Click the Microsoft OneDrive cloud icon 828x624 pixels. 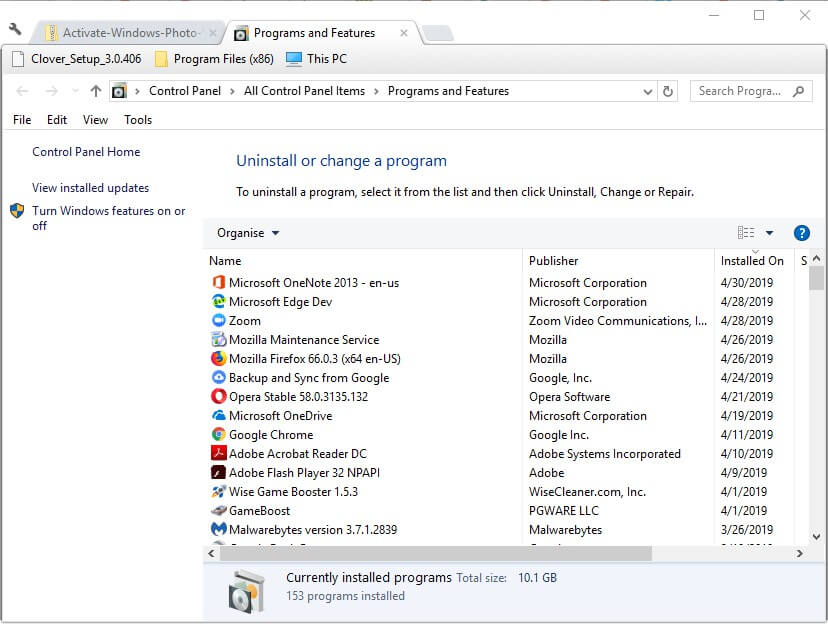click(x=218, y=415)
